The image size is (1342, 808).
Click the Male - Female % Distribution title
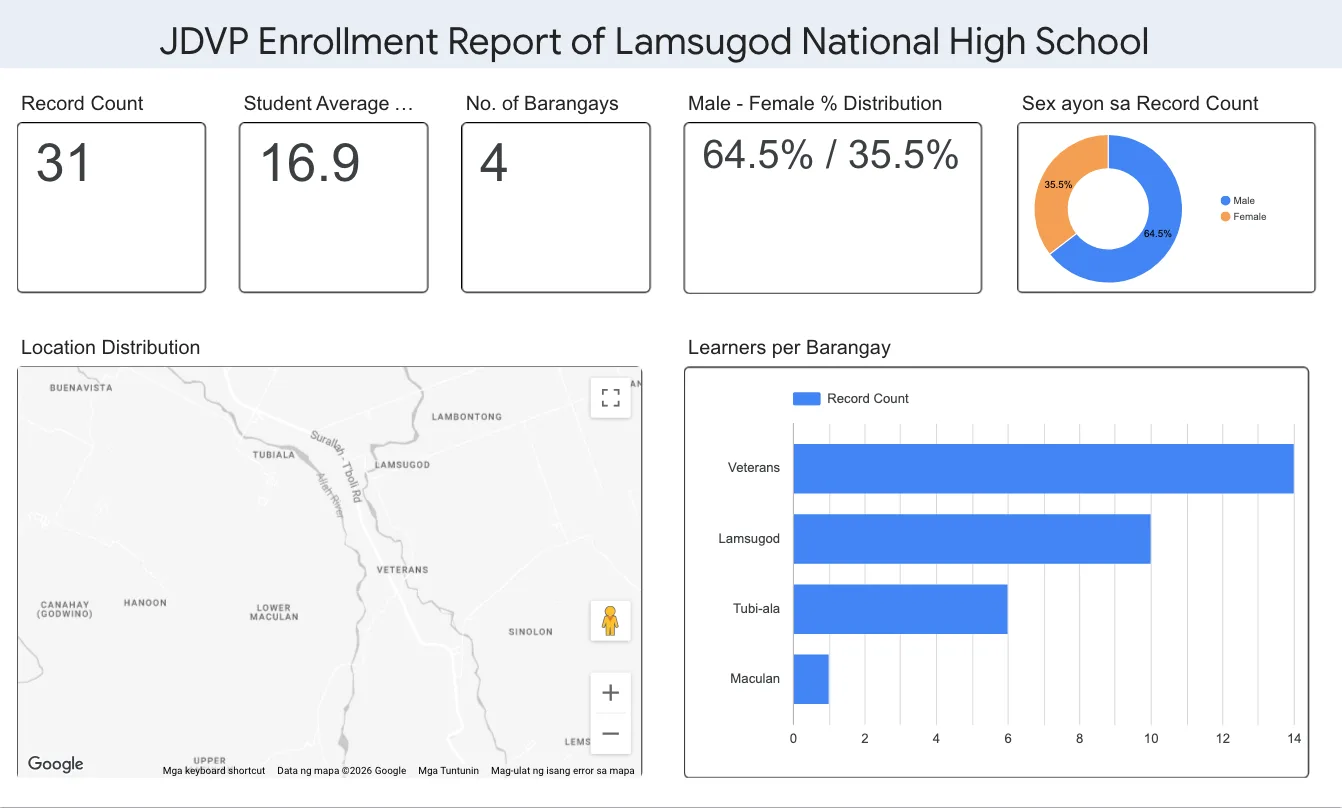[815, 104]
